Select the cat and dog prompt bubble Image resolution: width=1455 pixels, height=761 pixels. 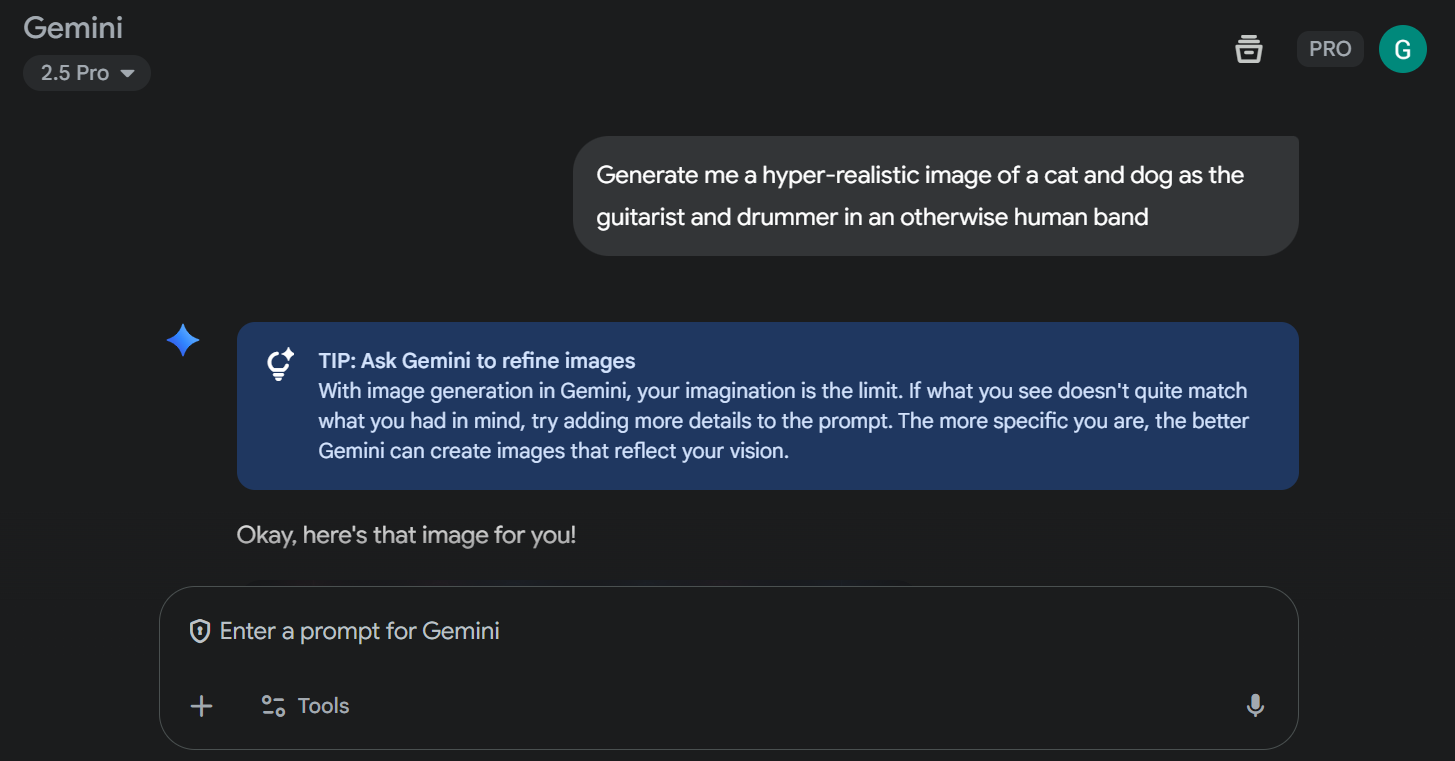coord(934,196)
